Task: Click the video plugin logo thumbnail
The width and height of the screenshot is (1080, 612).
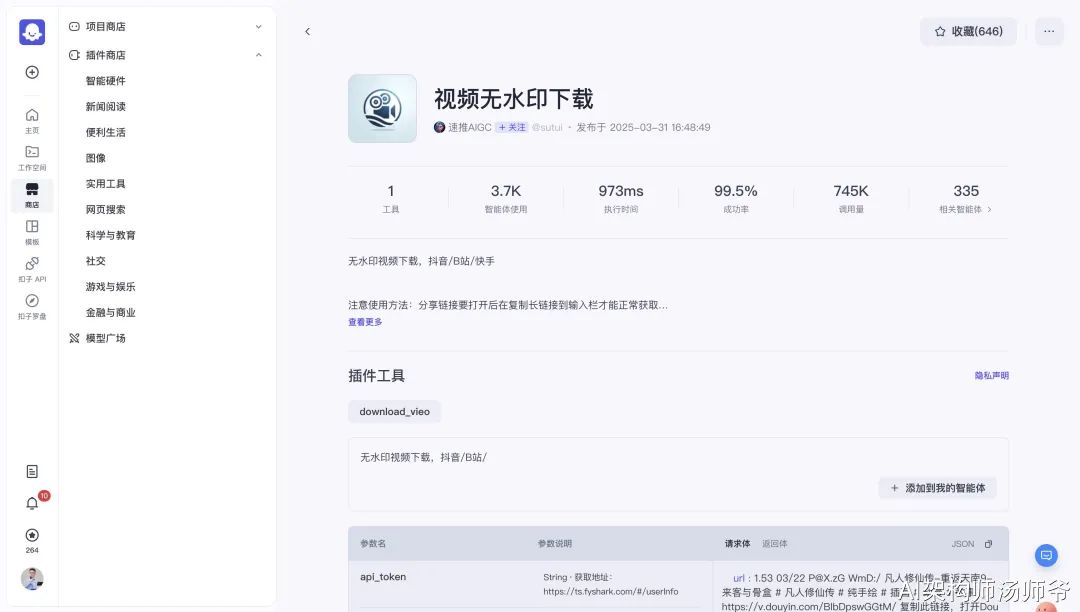Action: click(x=382, y=109)
